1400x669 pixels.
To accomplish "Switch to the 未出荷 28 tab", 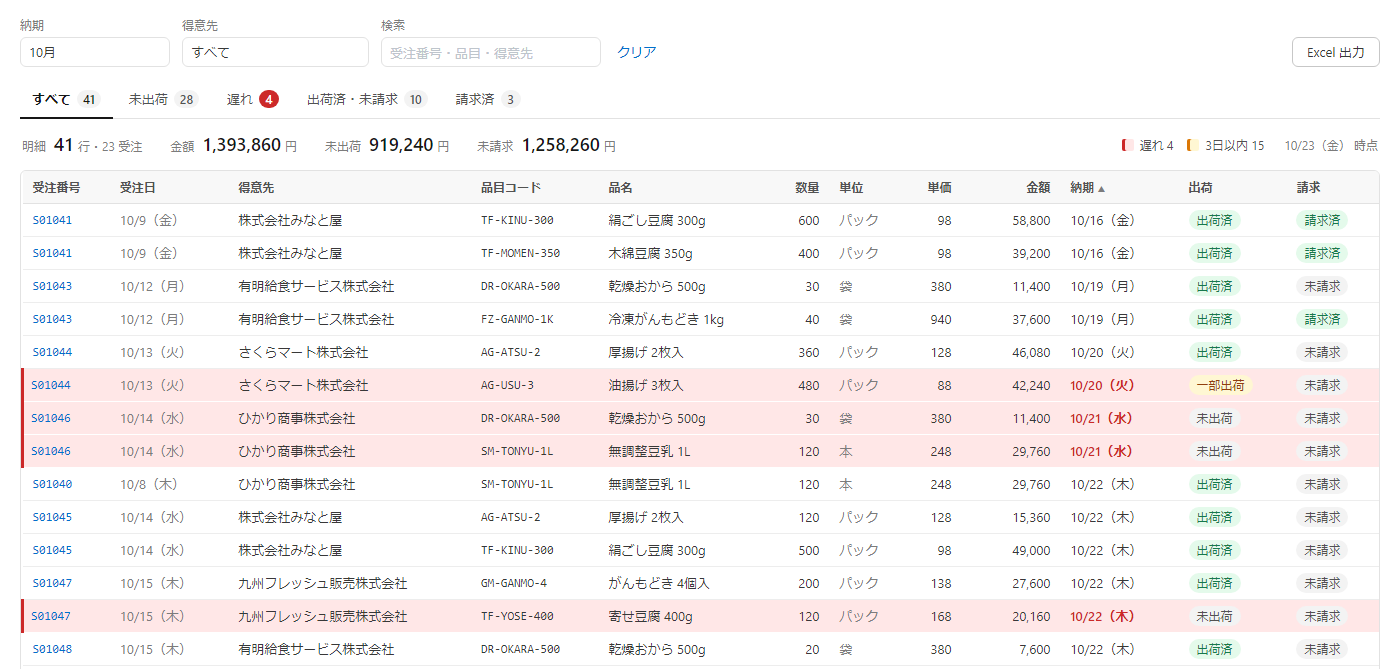I will (163, 99).
